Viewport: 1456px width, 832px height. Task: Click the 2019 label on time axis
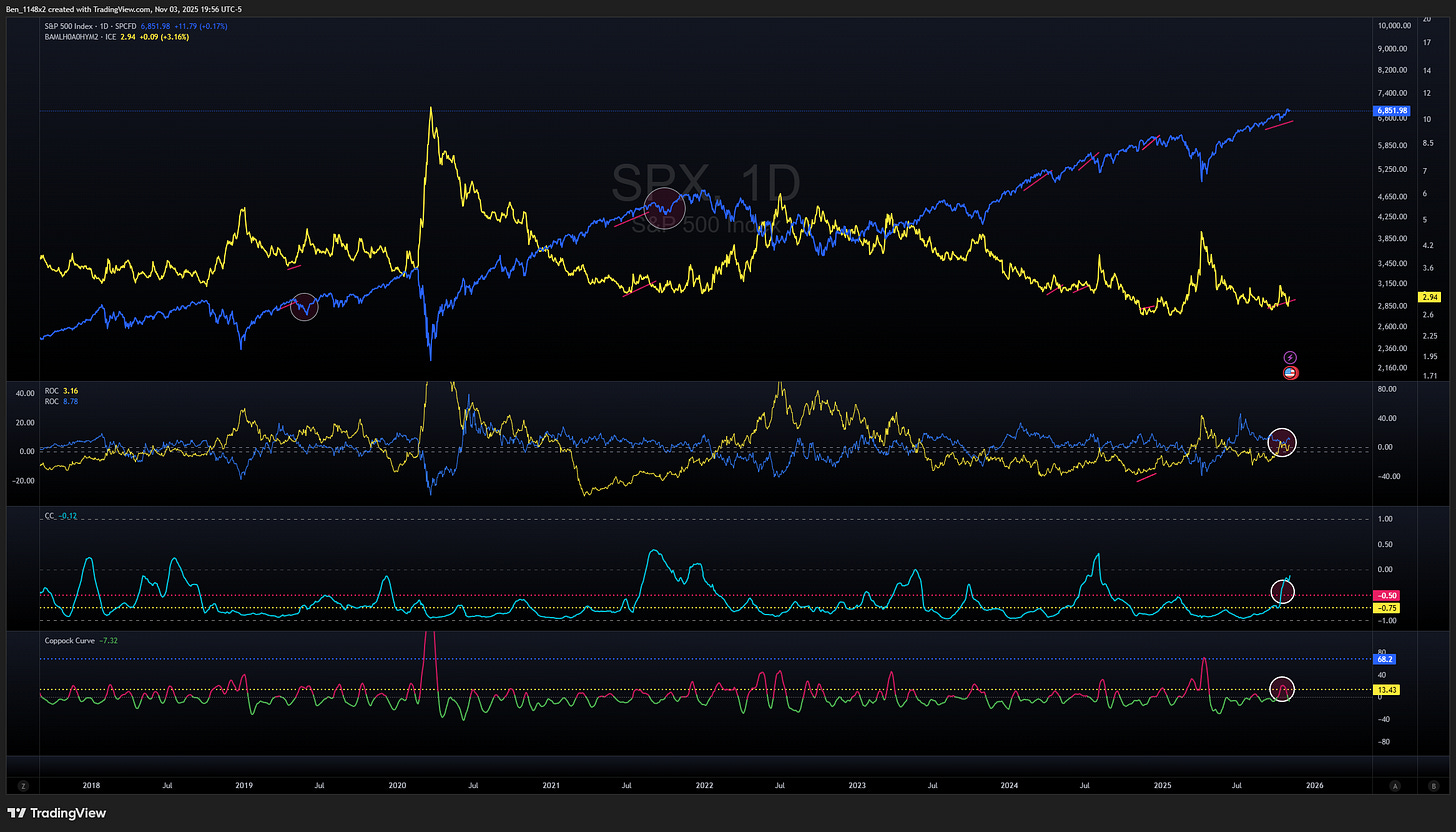point(243,787)
